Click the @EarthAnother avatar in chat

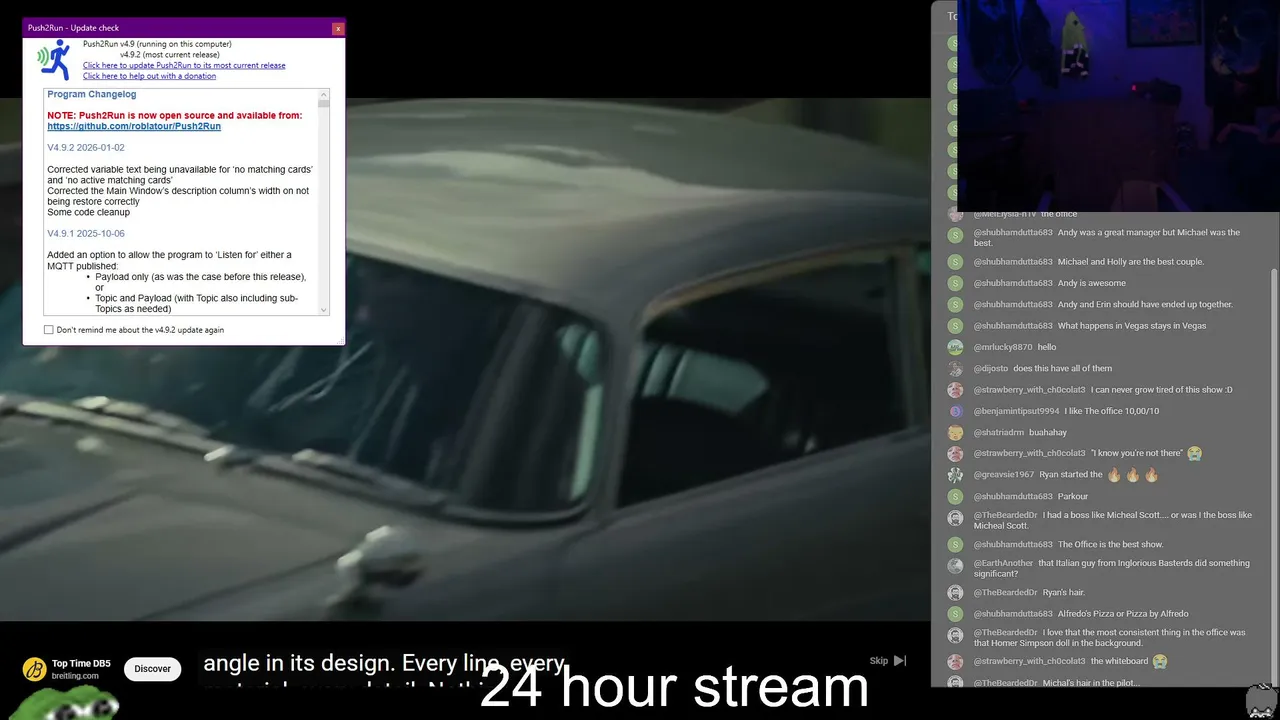point(955,566)
